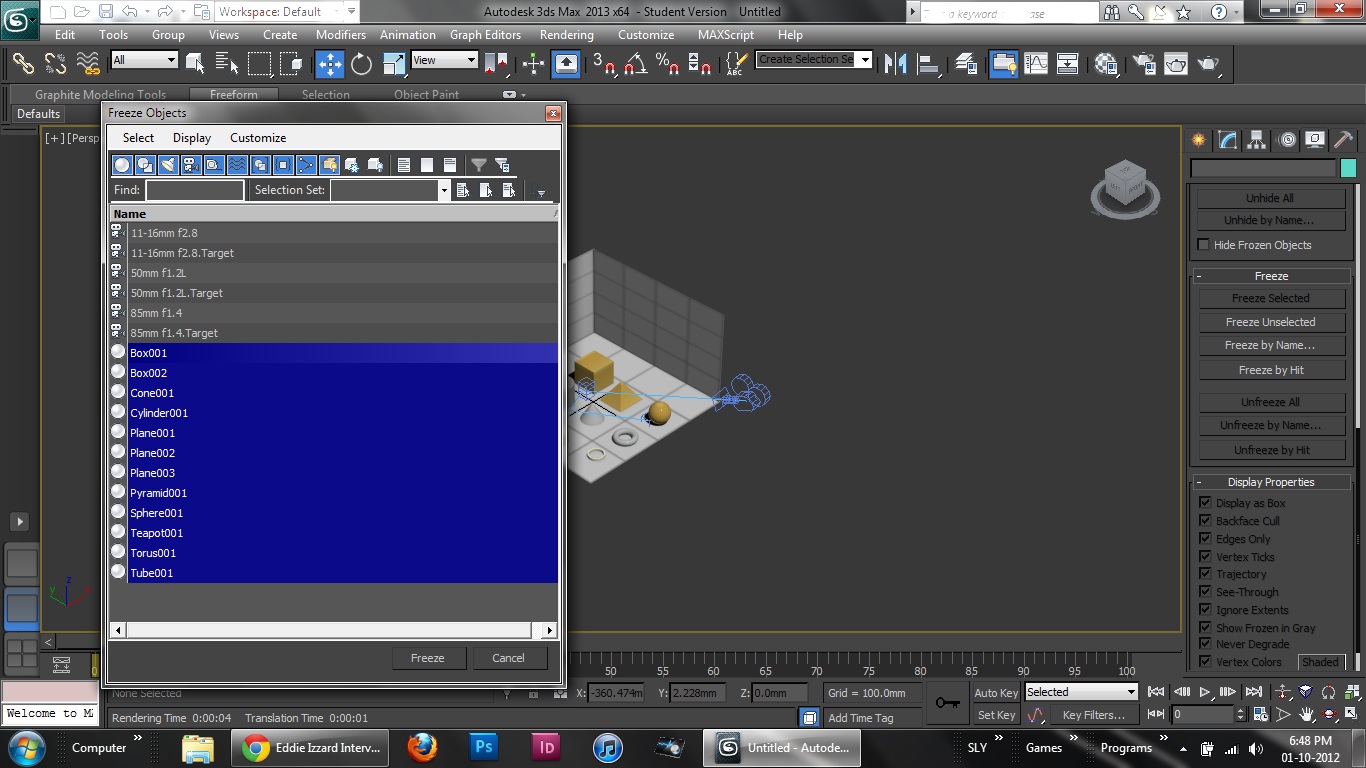
Task: Click the Freeze Selected button
Action: [x=1270, y=298]
